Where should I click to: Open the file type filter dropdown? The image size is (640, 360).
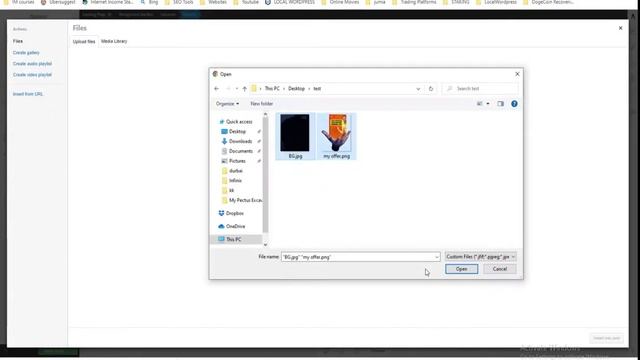[x=480, y=257]
